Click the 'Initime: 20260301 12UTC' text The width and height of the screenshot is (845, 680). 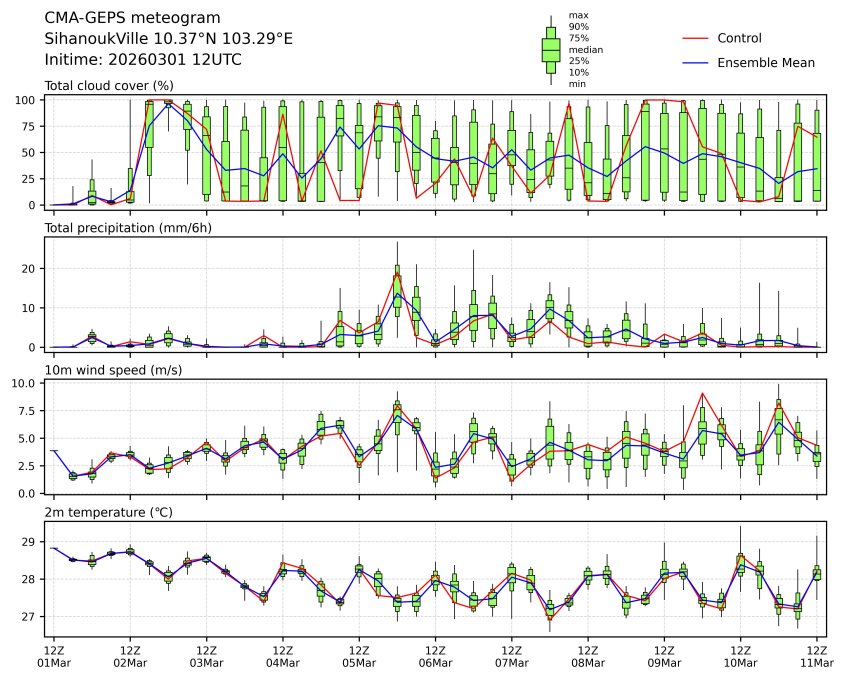pyautogui.click(x=143, y=60)
